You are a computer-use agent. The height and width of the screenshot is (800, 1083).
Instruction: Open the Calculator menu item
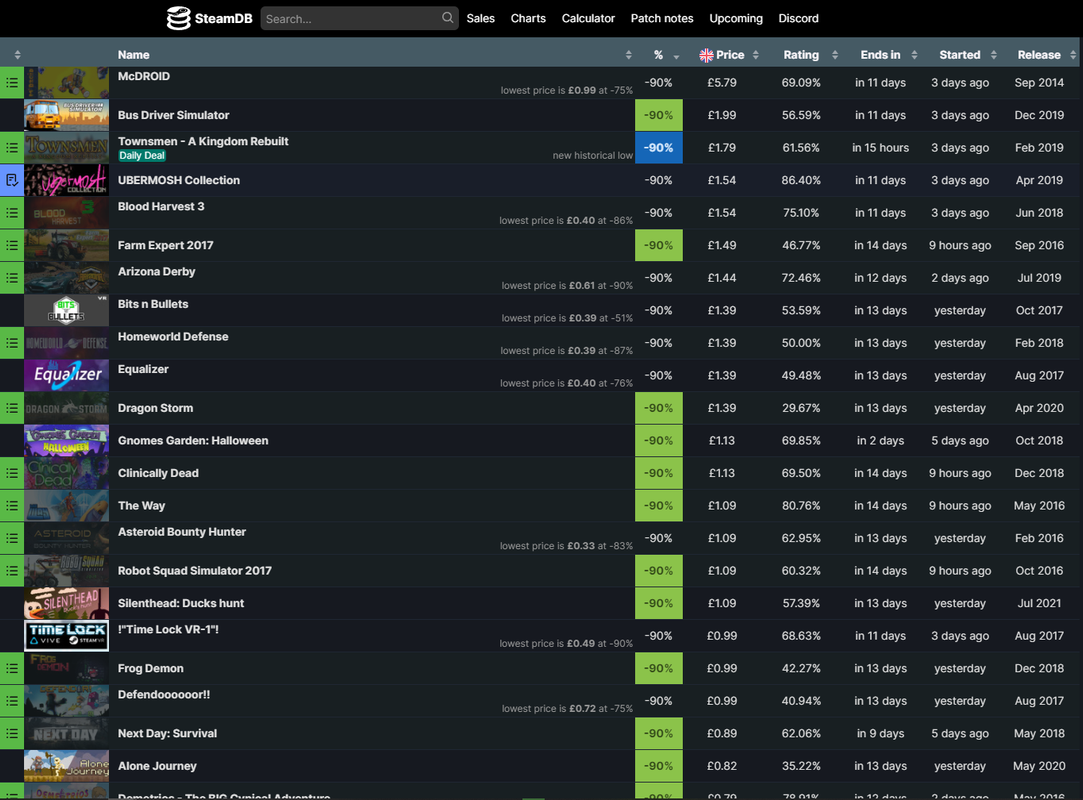pos(588,19)
